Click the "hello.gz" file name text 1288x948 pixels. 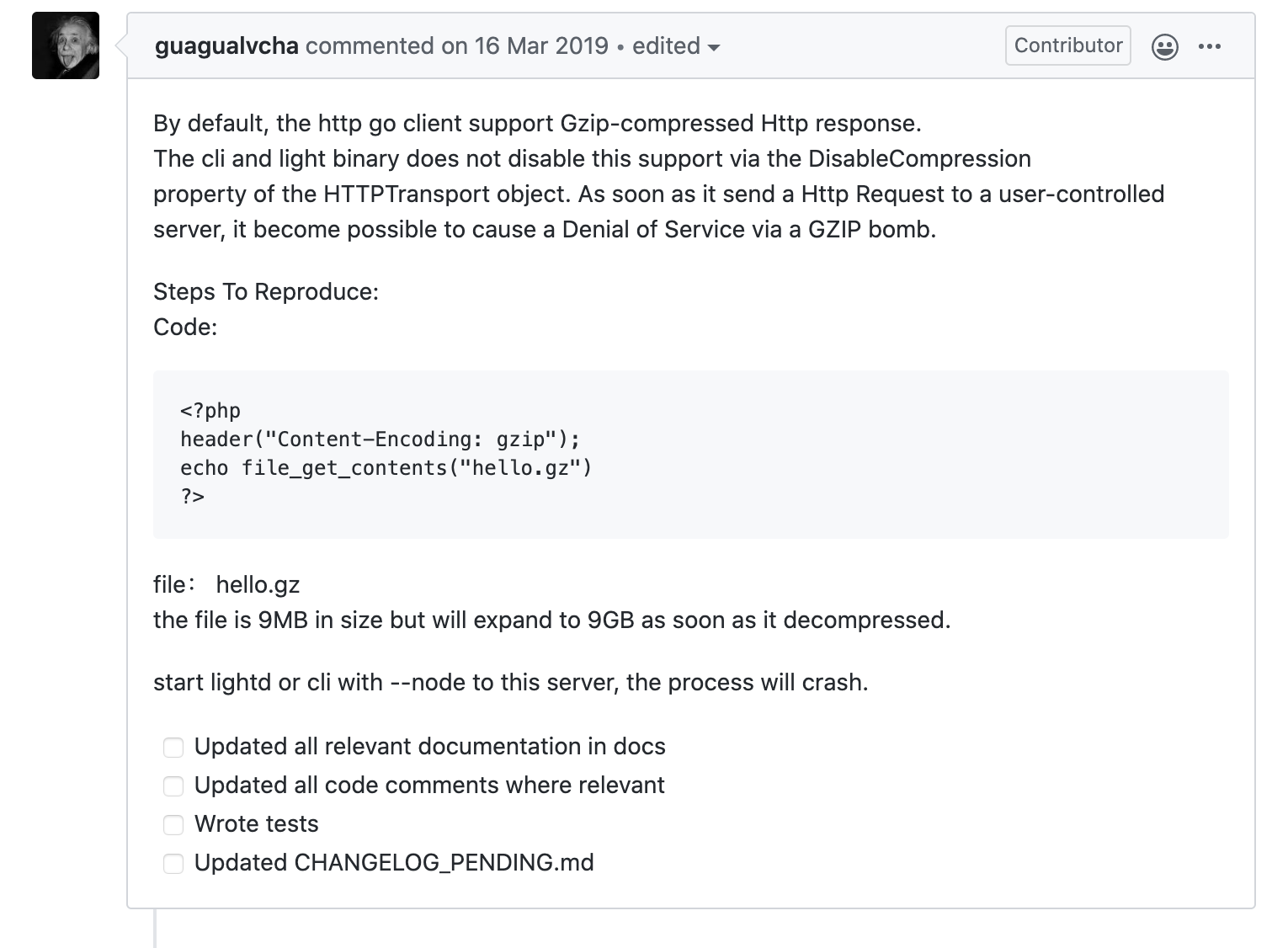pos(258,585)
